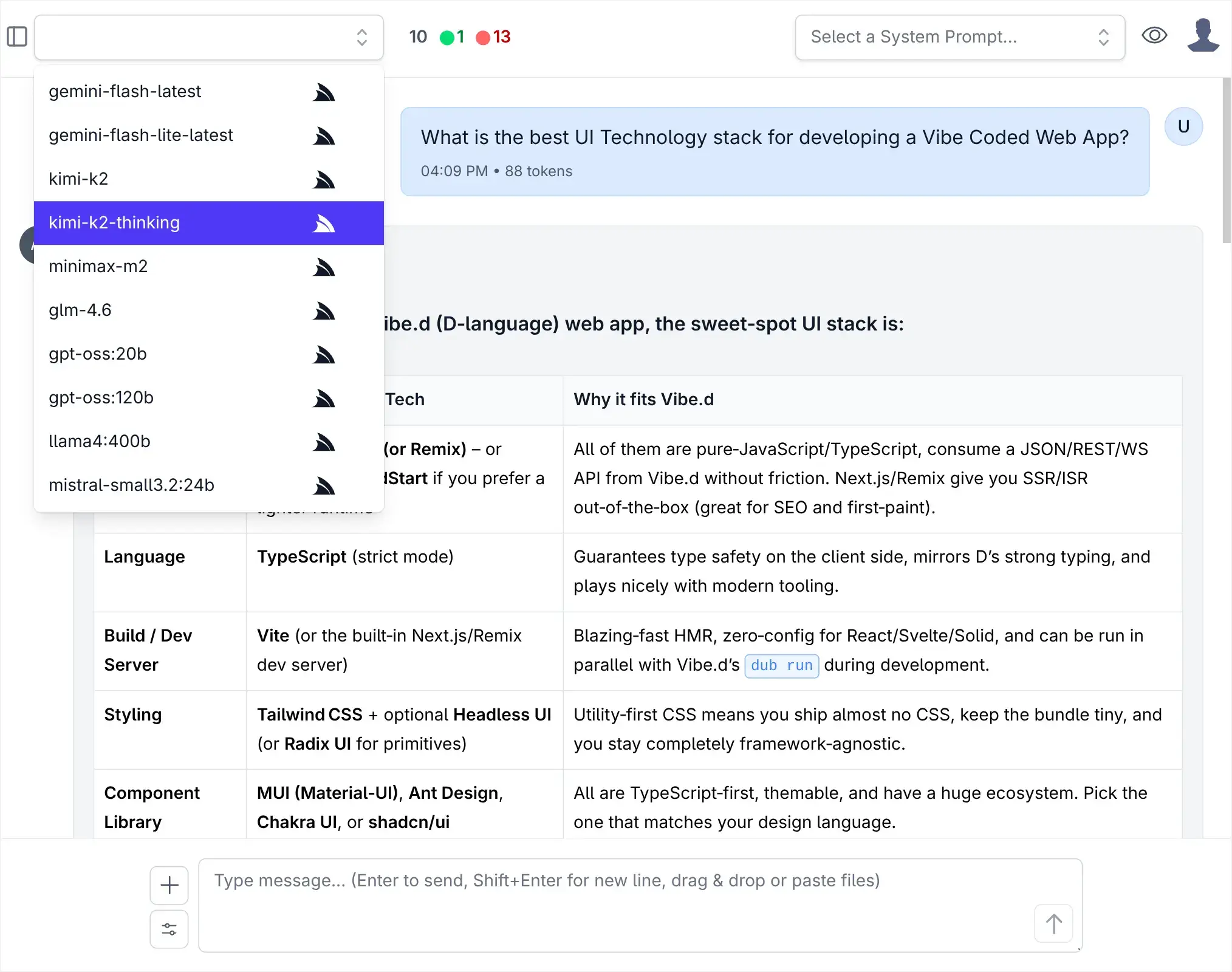
Task: Pick gpt-oss:120b from the dropdown list
Action: (x=101, y=398)
